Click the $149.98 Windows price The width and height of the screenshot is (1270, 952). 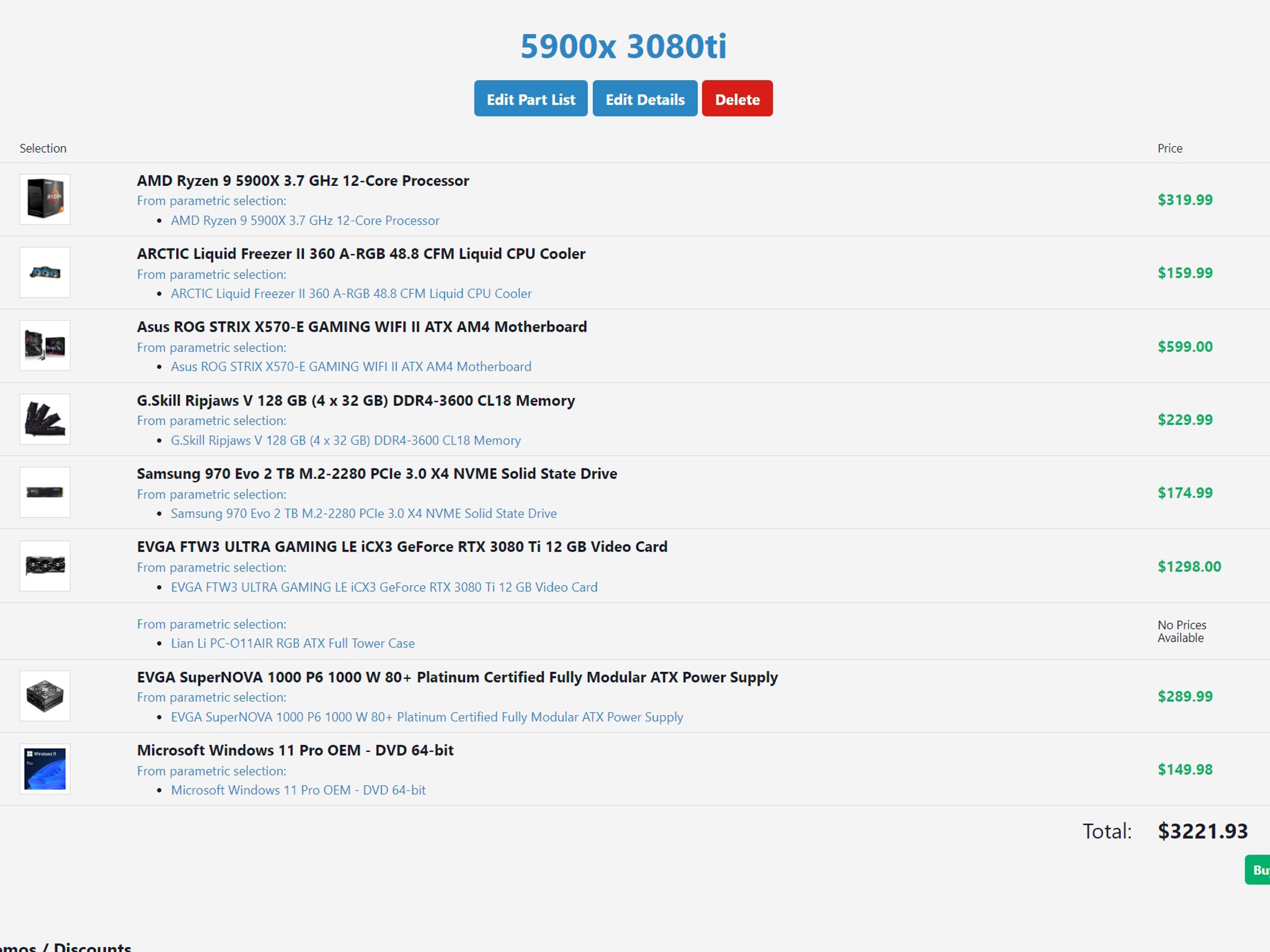point(1185,769)
